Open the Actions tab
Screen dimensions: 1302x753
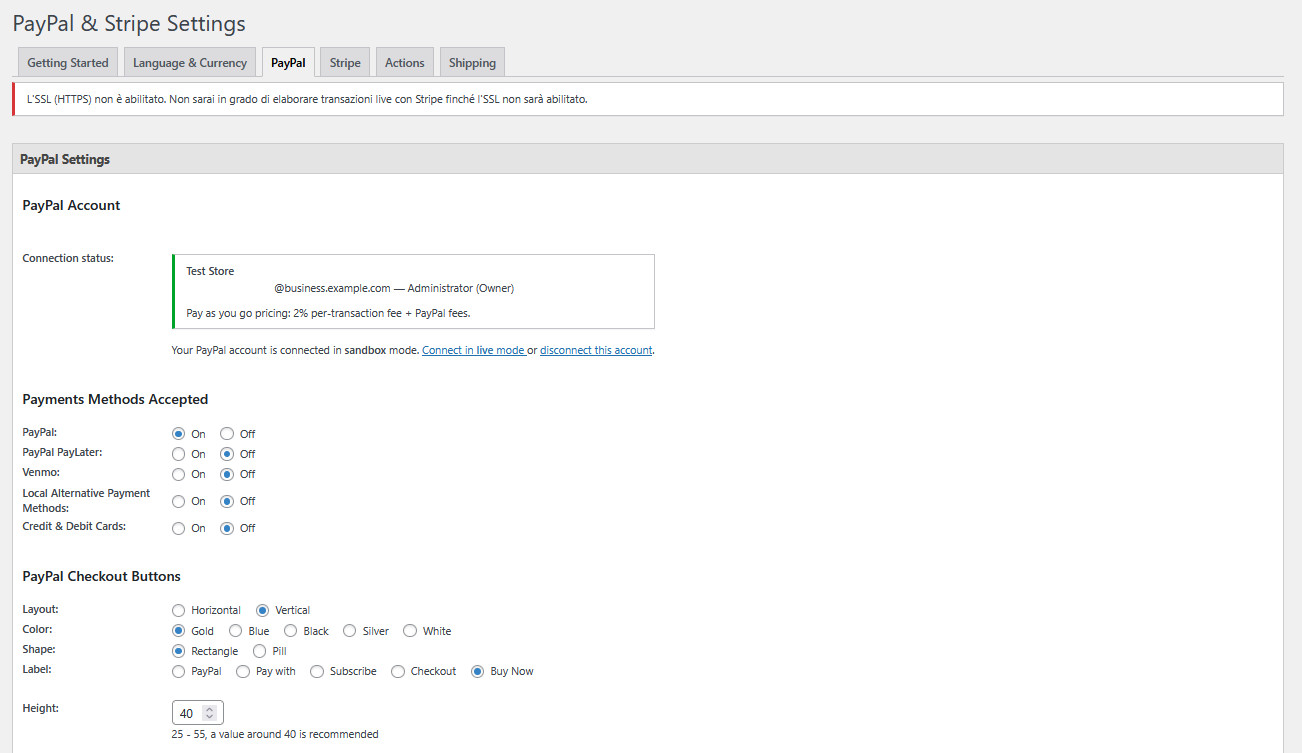point(404,61)
